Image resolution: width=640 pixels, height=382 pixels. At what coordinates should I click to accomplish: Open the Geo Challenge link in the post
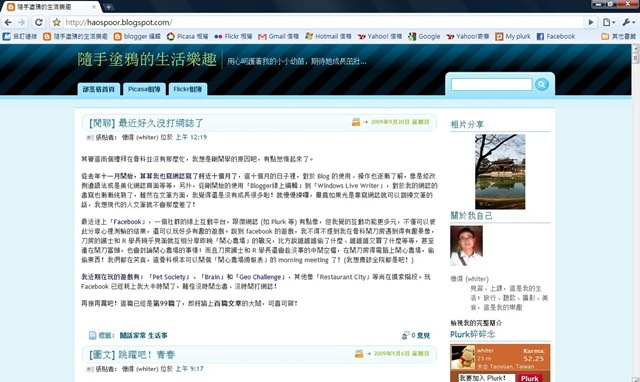260,277
